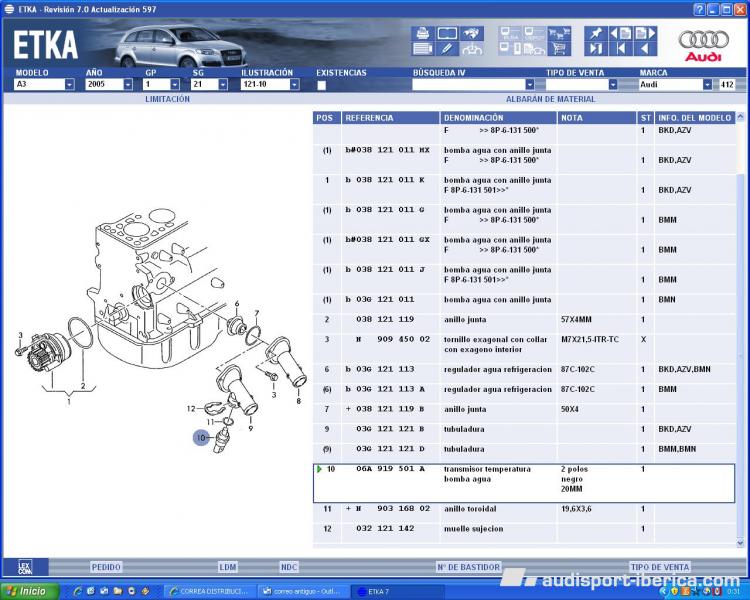Click the POS column header
The height and width of the screenshot is (600, 750).
(327, 118)
